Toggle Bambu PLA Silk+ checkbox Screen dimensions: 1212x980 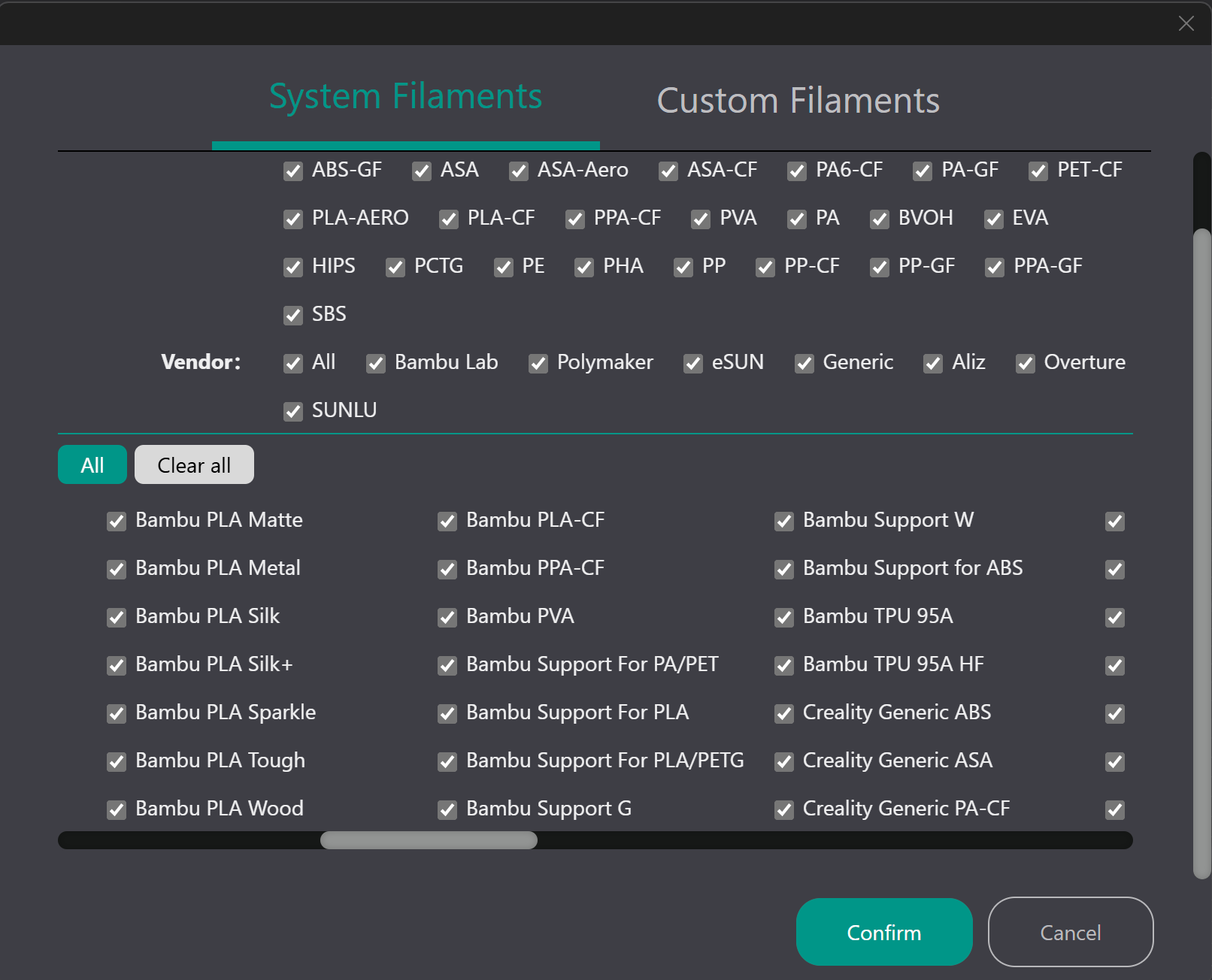tap(117, 666)
